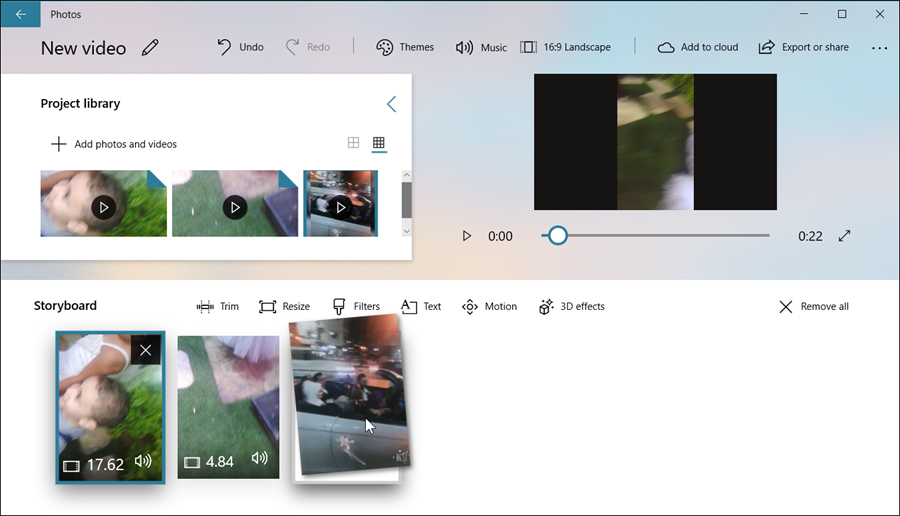Click the Project library heading

tap(80, 104)
